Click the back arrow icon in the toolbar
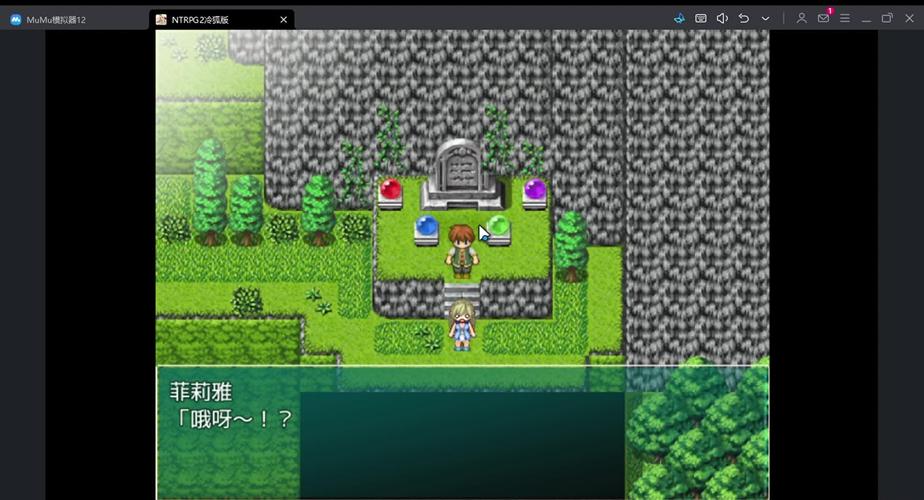924x500 pixels. coord(744,18)
